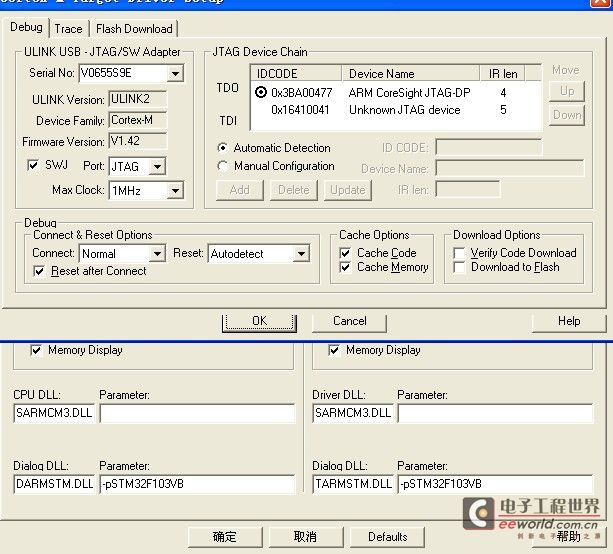Click the OK button
The image size is (613, 554).
259,322
